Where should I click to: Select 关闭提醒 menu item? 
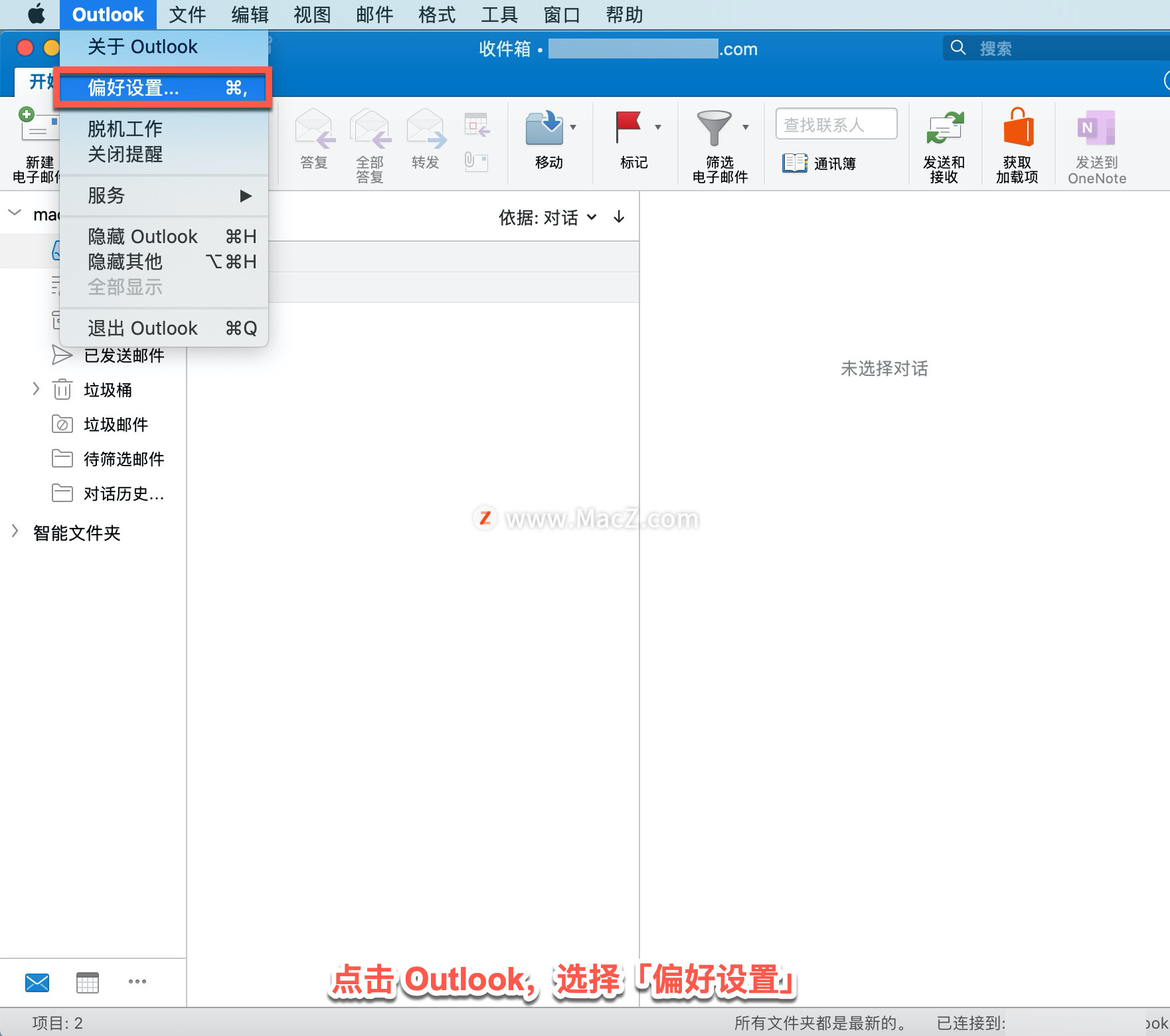(x=164, y=154)
